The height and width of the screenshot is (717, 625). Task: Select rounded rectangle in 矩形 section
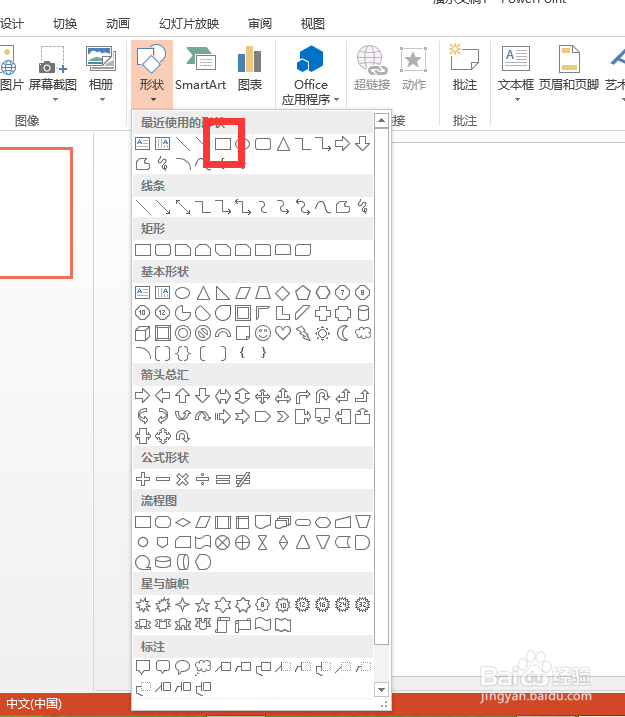tap(163, 250)
